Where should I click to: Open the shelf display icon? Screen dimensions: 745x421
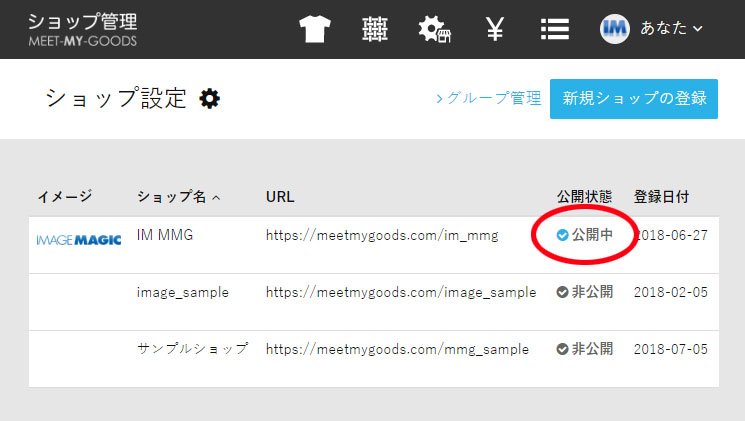[374, 29]
